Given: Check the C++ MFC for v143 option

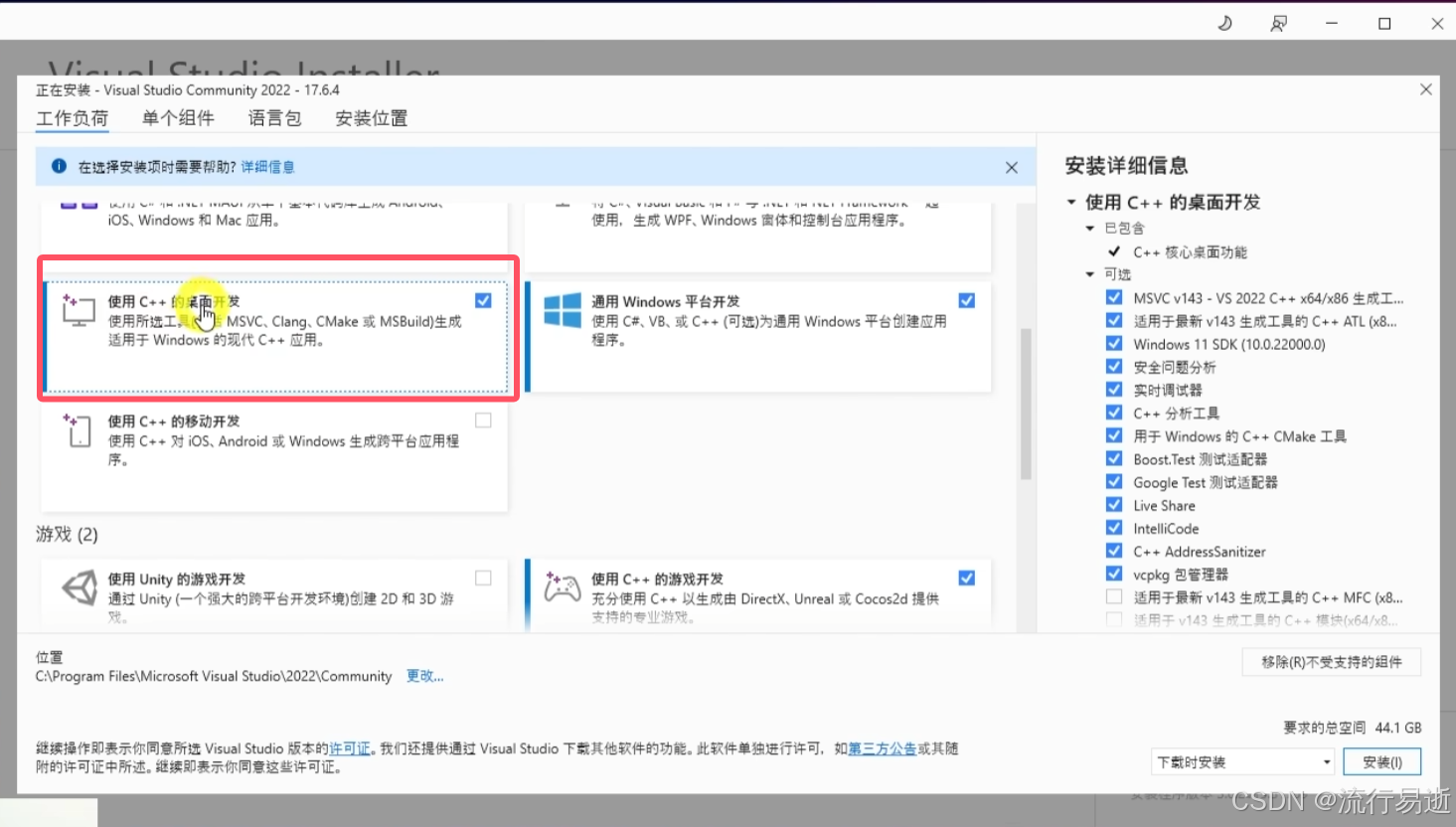Looking at the screenshot, I should [x=1114, y=596].
